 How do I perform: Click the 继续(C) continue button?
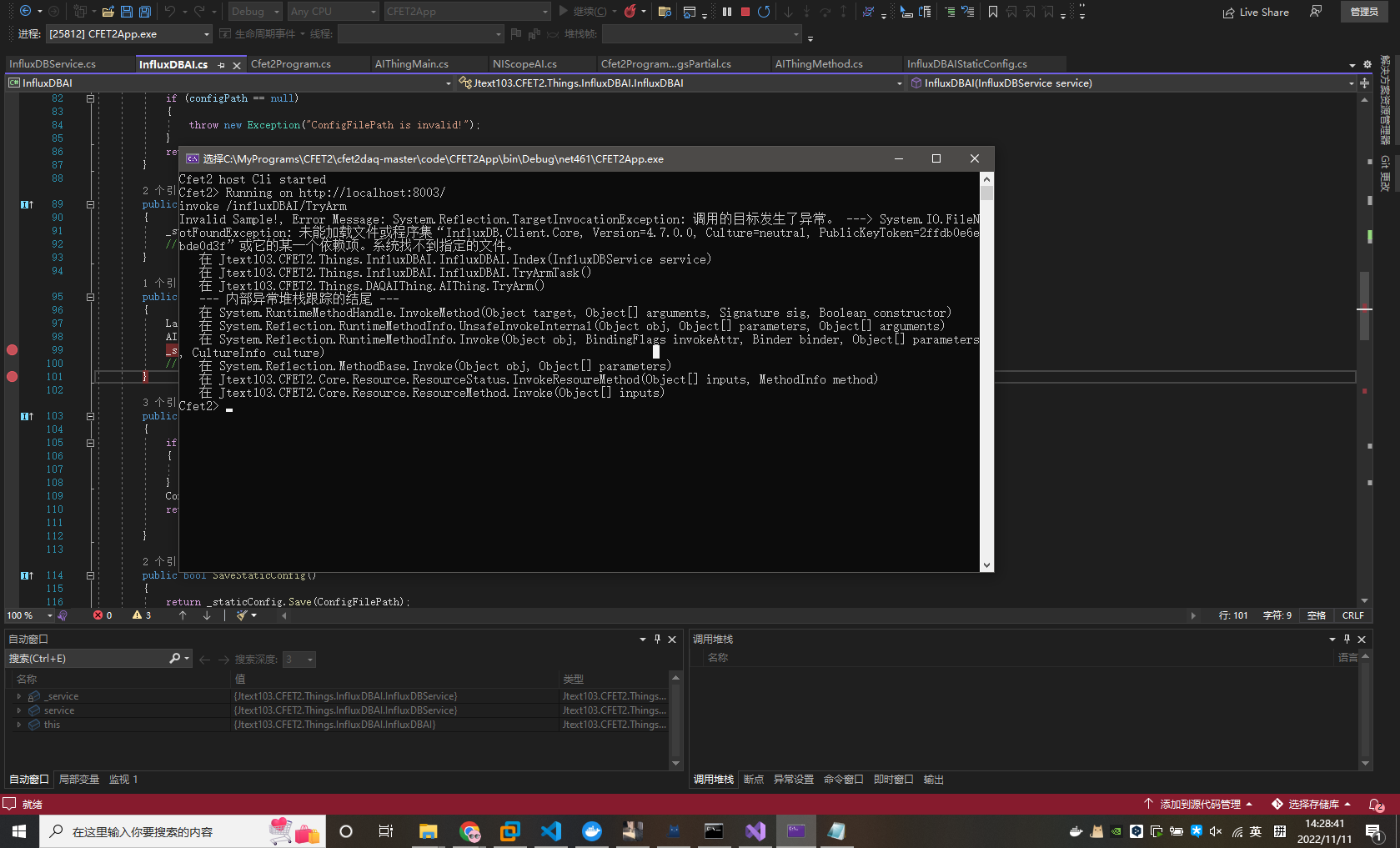click(x=583, y=12)
